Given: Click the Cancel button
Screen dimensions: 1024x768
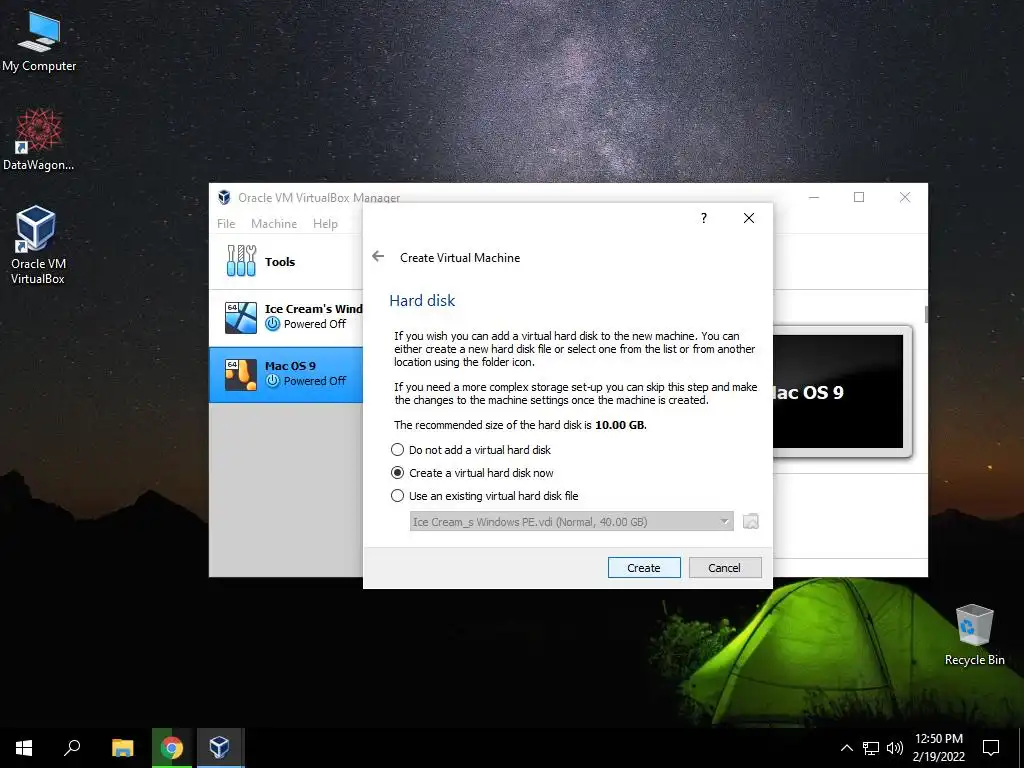Looking at the screenshot, I should (725, 568).
